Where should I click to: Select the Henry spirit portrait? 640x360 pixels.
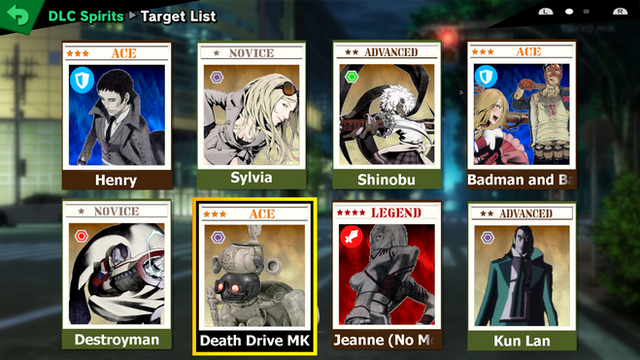tap(117, 115)
